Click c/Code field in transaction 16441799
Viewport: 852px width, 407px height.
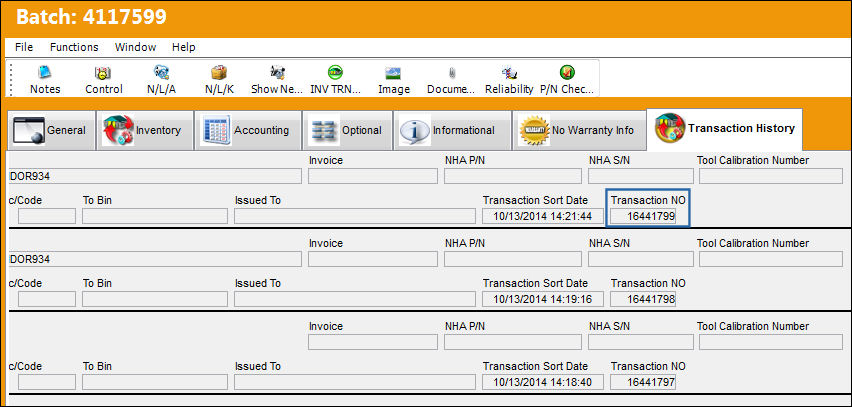[47, 216]
